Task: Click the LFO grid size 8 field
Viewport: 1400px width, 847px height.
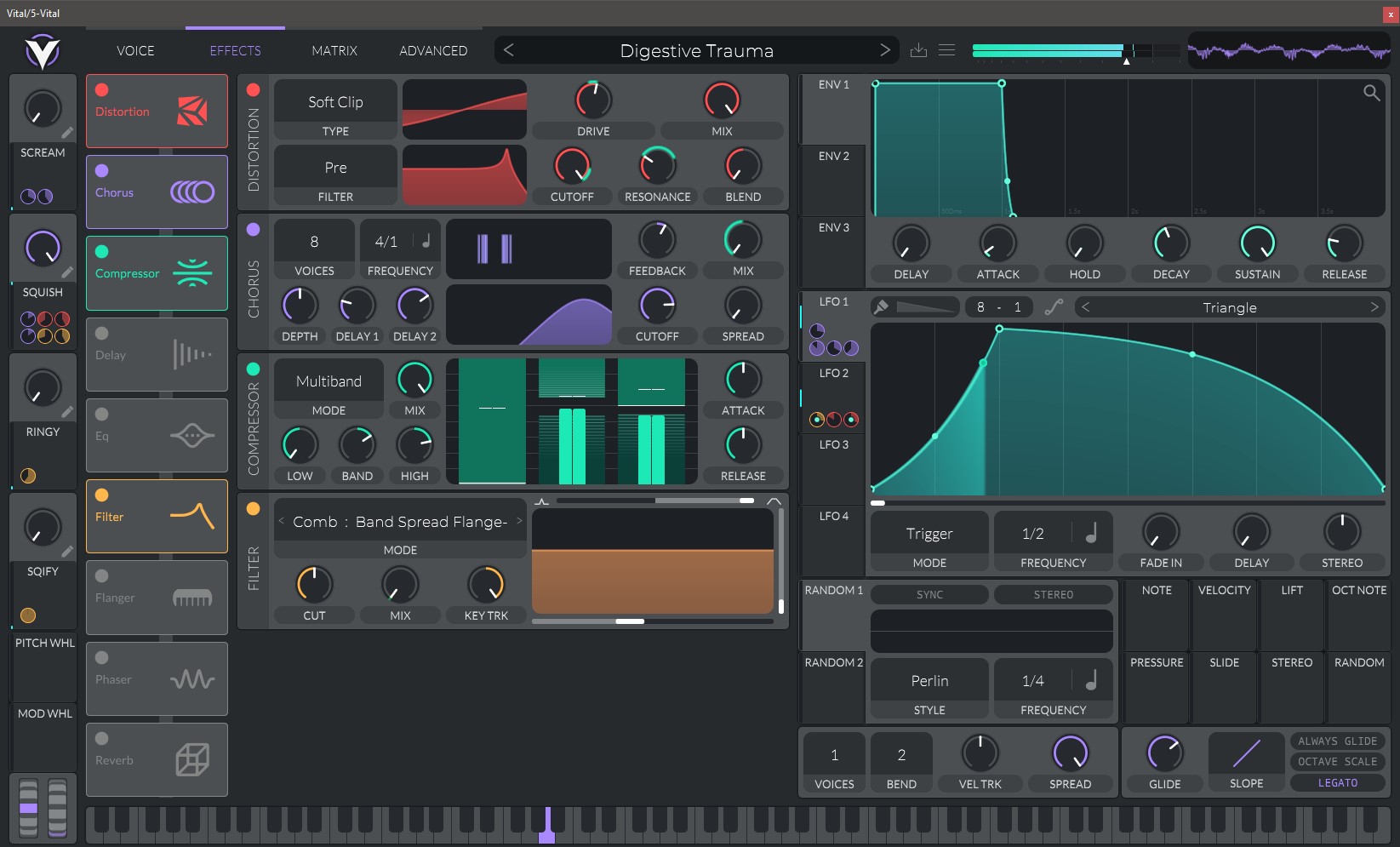Action: pos(980,307)
